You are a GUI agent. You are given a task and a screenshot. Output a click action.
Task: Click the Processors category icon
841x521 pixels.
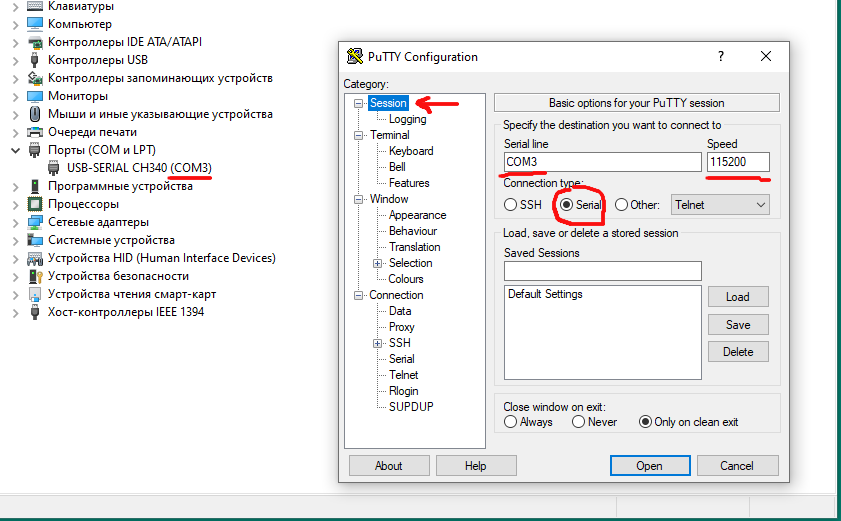click(x=35, y=204)
